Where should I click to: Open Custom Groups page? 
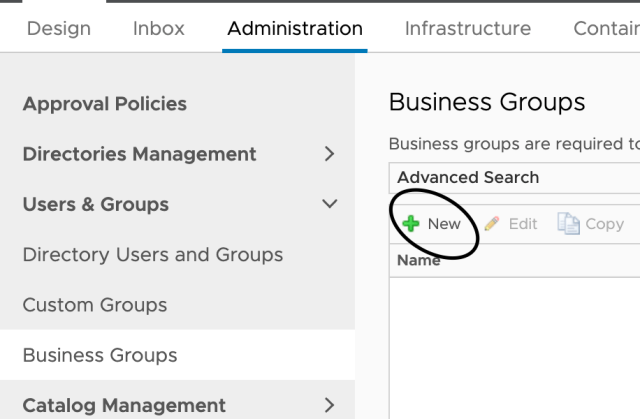click(95, 304)
